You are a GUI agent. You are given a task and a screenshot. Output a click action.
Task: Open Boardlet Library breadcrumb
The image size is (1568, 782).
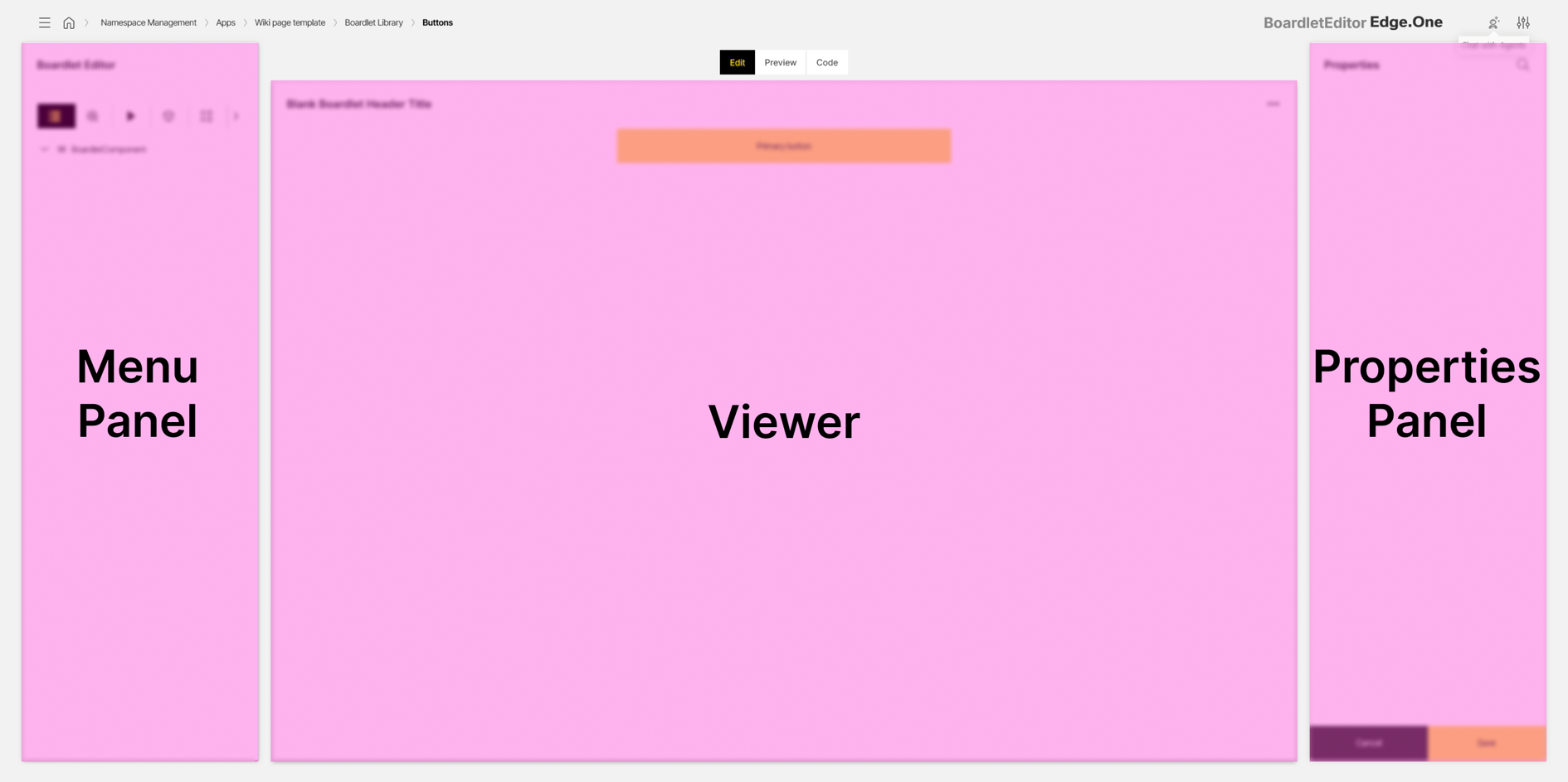pos(373,23)
